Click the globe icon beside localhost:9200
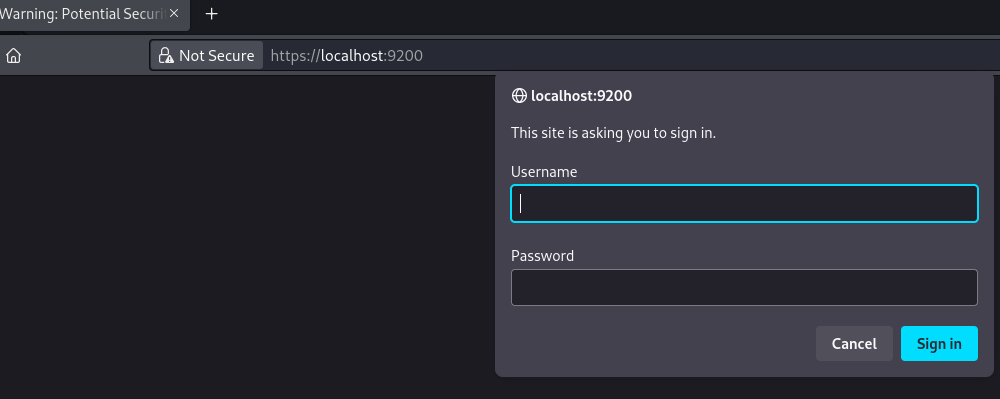 pyautogui.click(x=519, y=96)
